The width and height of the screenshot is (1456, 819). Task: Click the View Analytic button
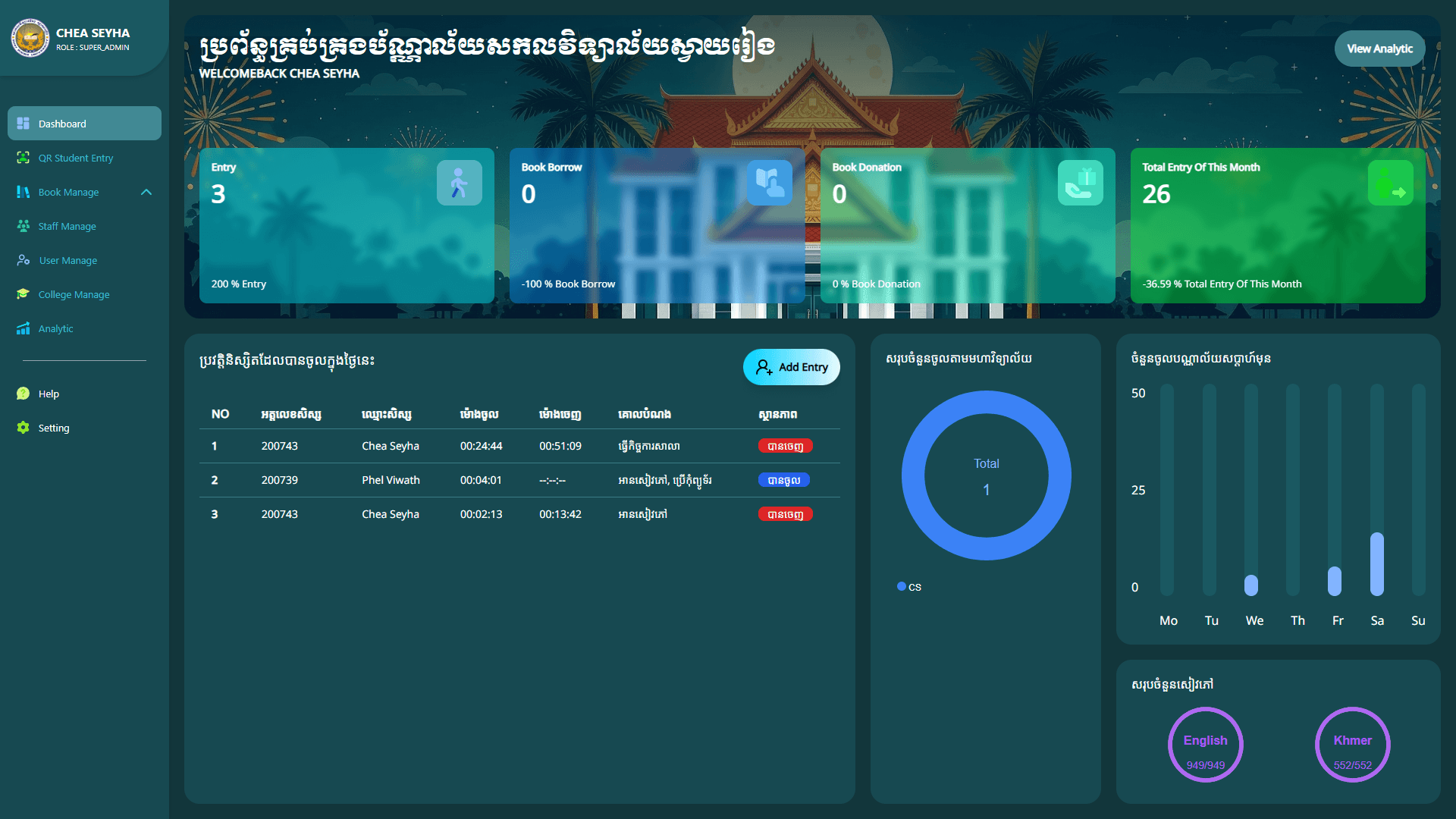1379,48
